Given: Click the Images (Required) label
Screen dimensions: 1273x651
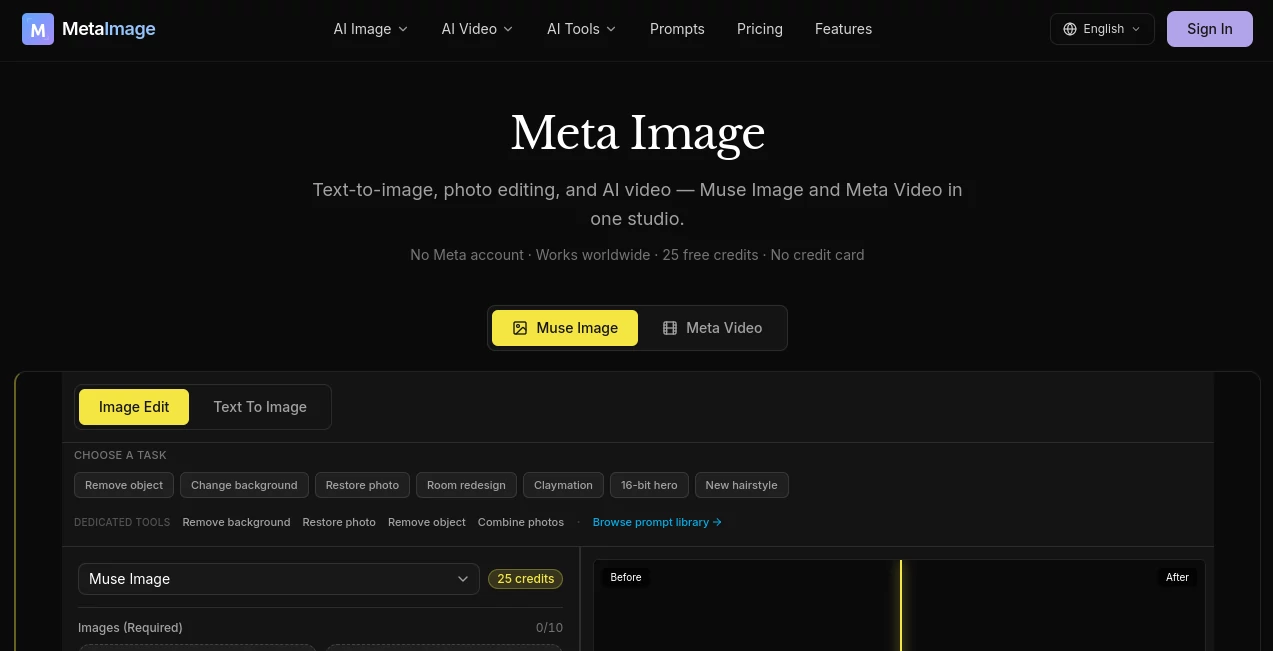Looking at the screenshot, I should click(130, 628).
